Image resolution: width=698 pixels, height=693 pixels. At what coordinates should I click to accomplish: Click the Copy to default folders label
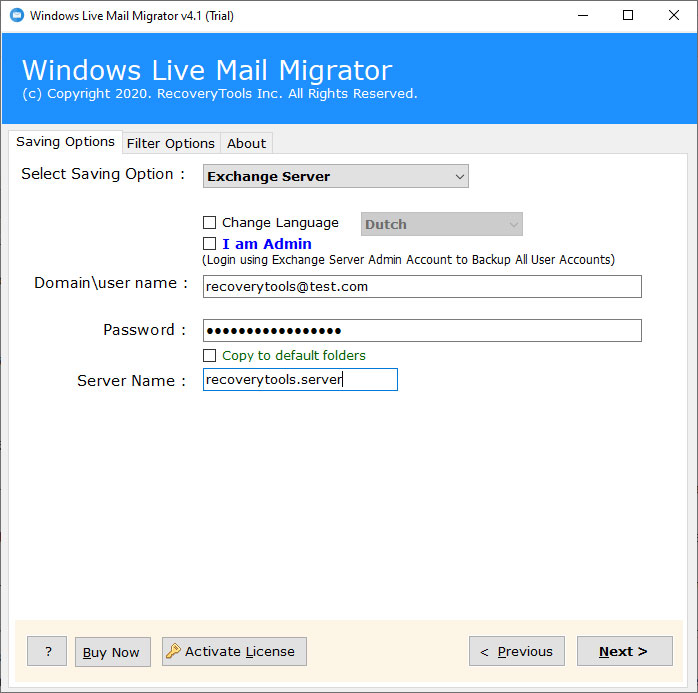294,355
